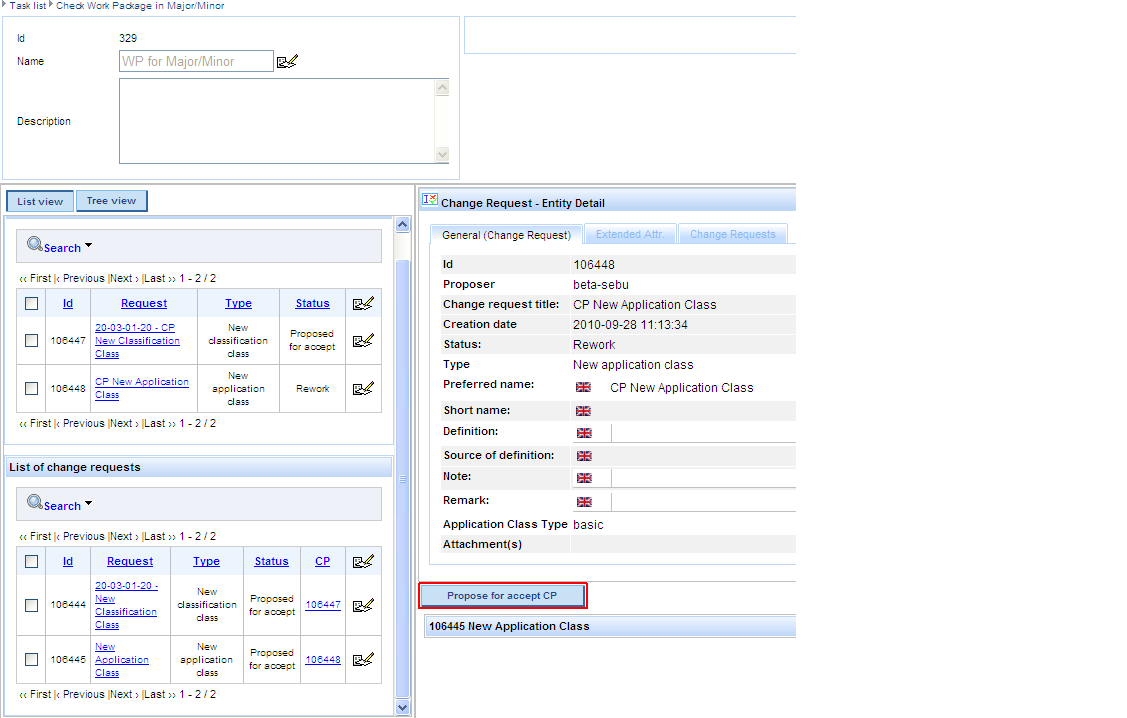Click UK flag icon beside Preferred name

(x=584, y=388)
